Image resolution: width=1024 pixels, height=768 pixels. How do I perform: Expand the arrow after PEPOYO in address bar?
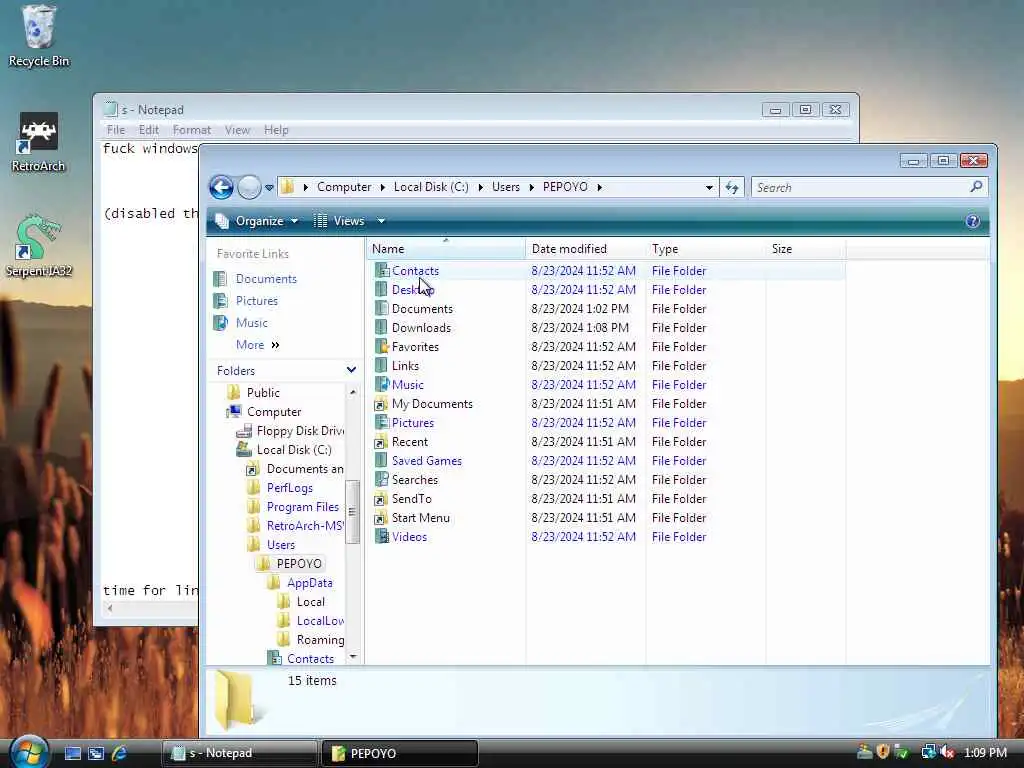pyautogui.click(x=599, y=187)
